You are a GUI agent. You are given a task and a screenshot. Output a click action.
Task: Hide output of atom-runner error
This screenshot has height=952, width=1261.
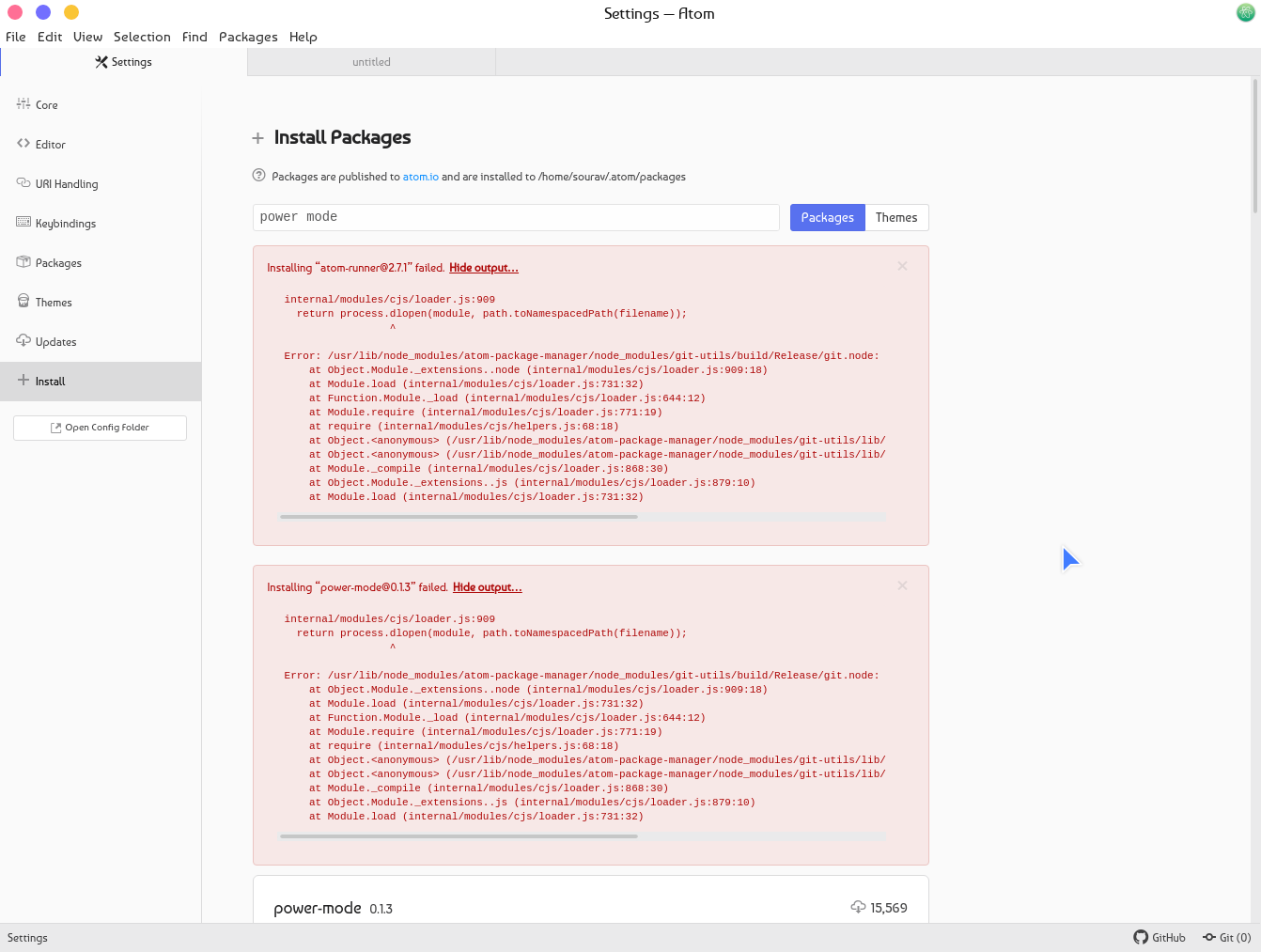[484, 268]
